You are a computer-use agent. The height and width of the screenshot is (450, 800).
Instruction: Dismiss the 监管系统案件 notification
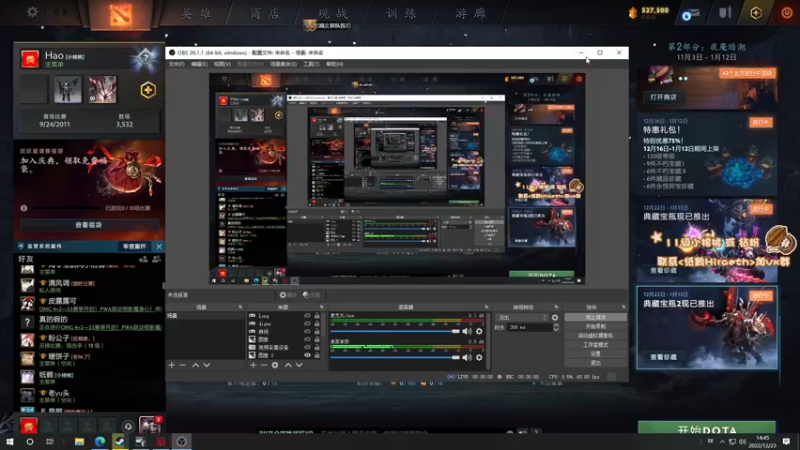(159, 246)
